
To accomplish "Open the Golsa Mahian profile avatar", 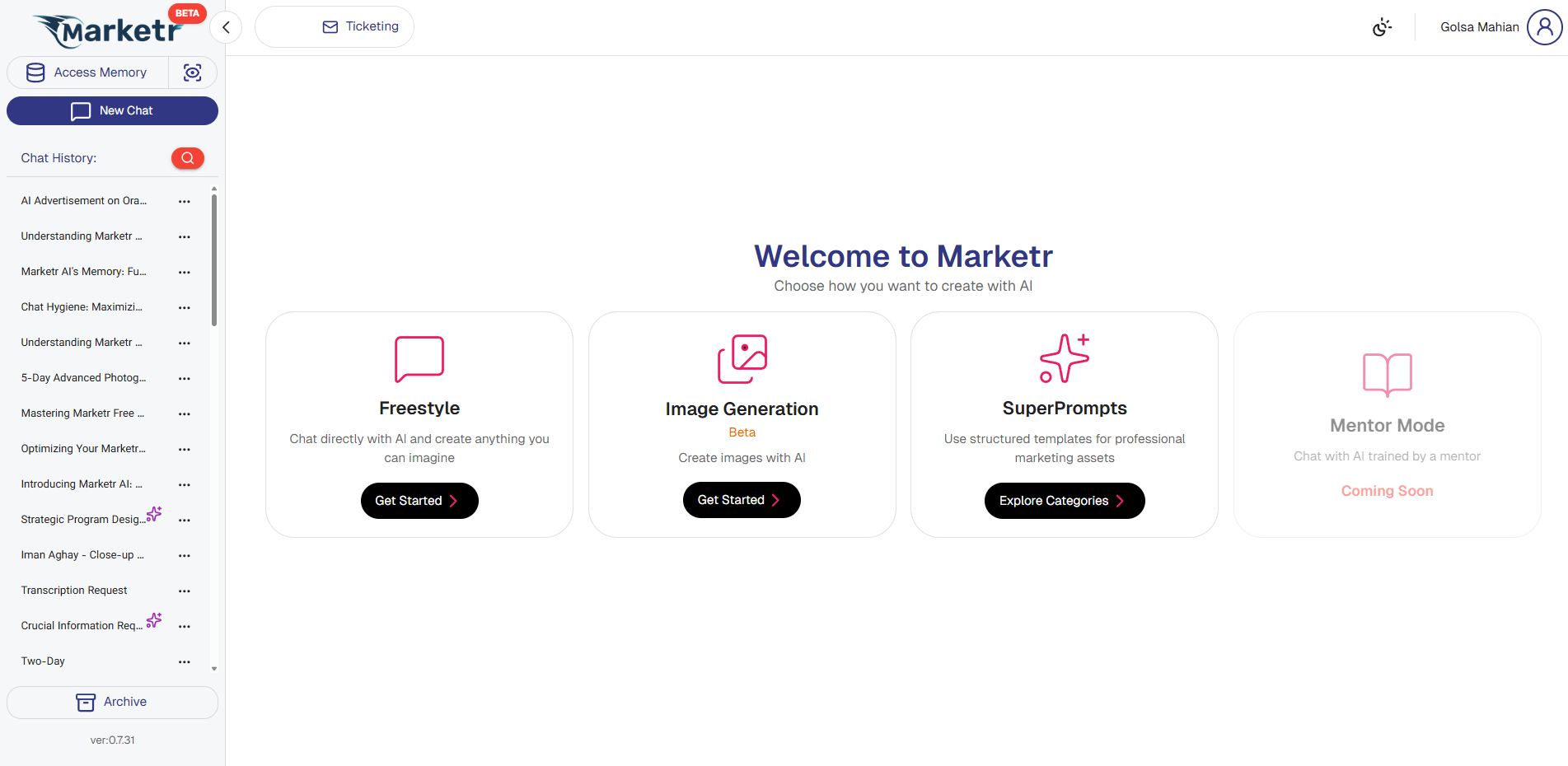I will 1544,27.
